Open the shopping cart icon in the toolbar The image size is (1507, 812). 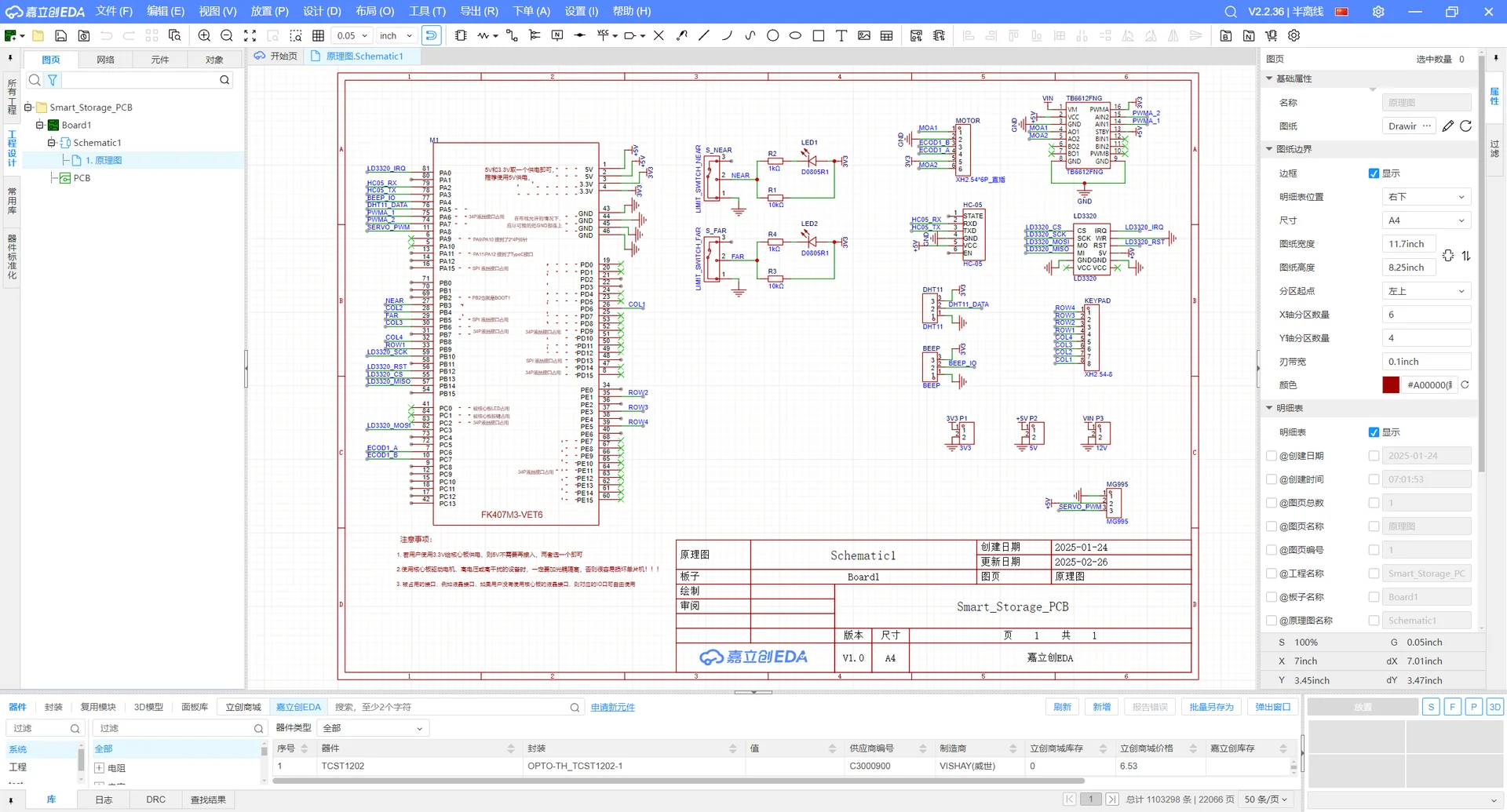1271,35
